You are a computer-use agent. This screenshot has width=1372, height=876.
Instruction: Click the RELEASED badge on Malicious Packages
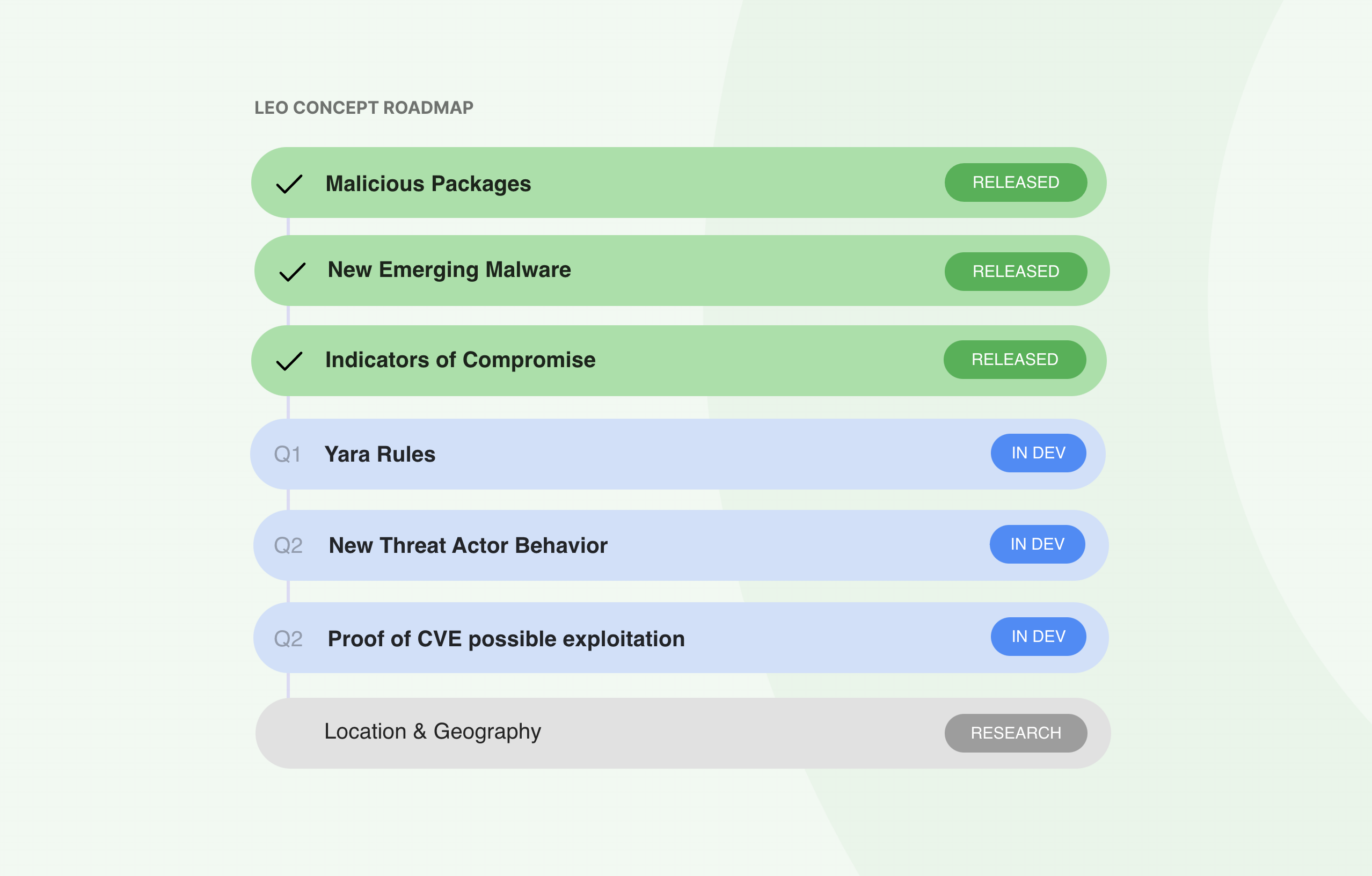coord(1016,182)
